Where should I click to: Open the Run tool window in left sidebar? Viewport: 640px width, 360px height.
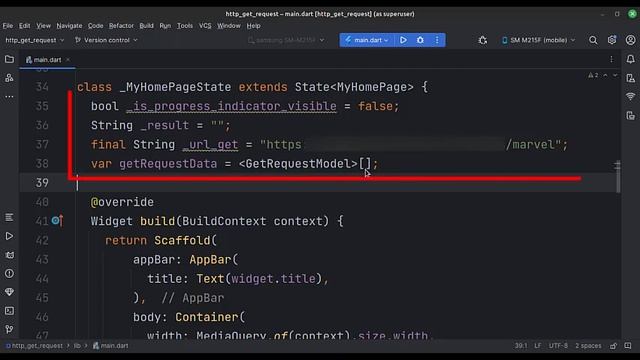[x=9, y=236]
